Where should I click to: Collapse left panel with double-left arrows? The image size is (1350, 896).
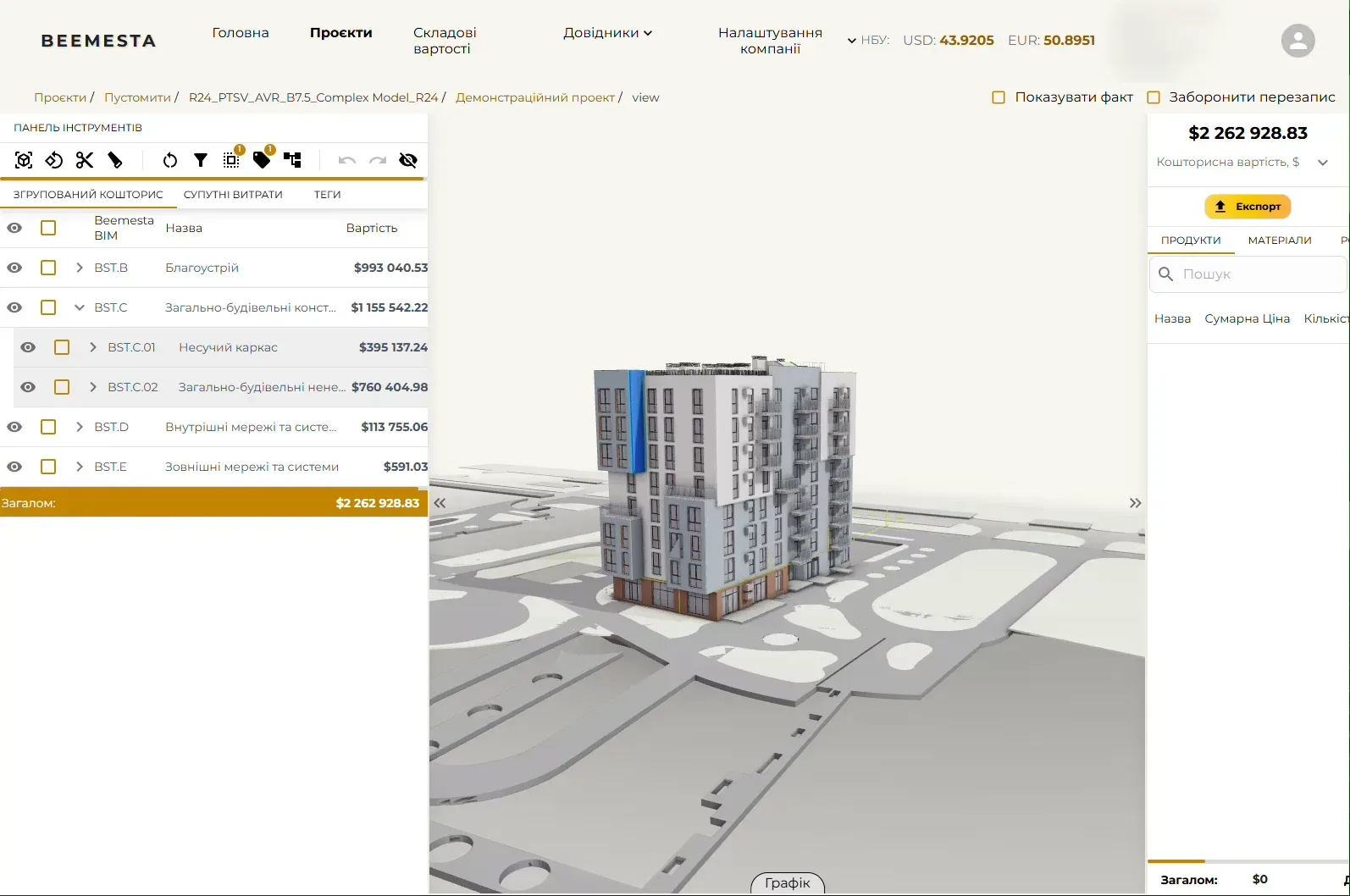[440, 503]
